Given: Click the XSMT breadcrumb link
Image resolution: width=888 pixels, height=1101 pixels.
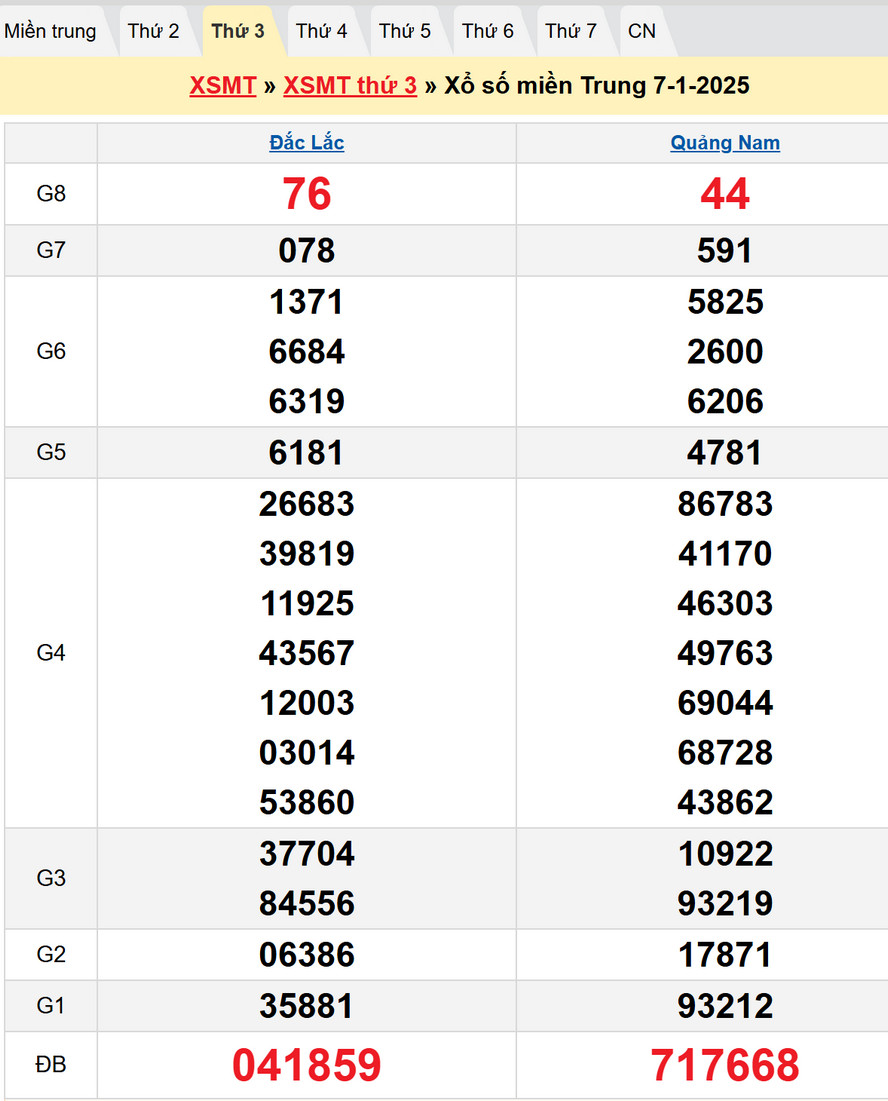Looking at the screenshot, I should (x=223, y=85).
